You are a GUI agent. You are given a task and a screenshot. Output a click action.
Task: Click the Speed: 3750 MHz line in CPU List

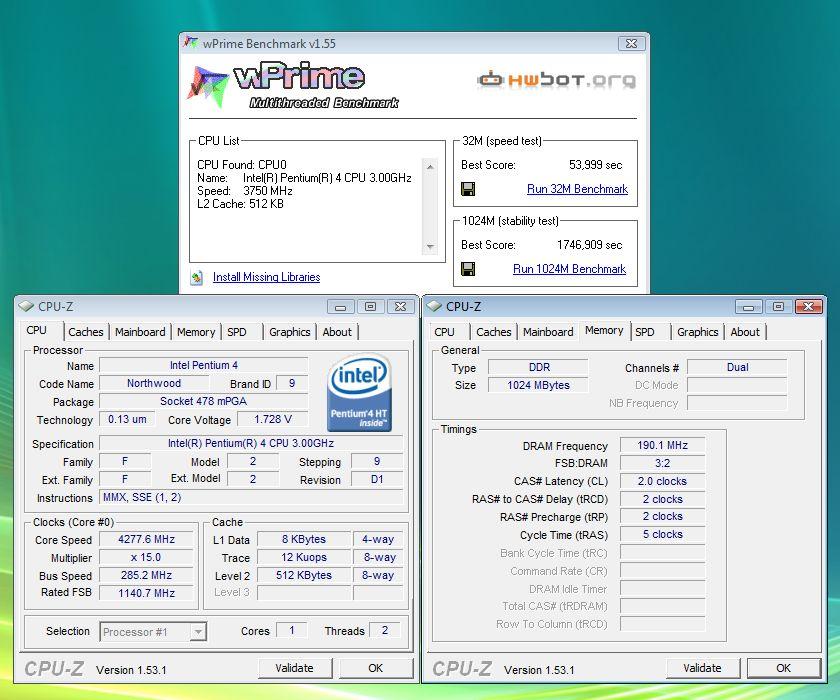pos(245,191)
